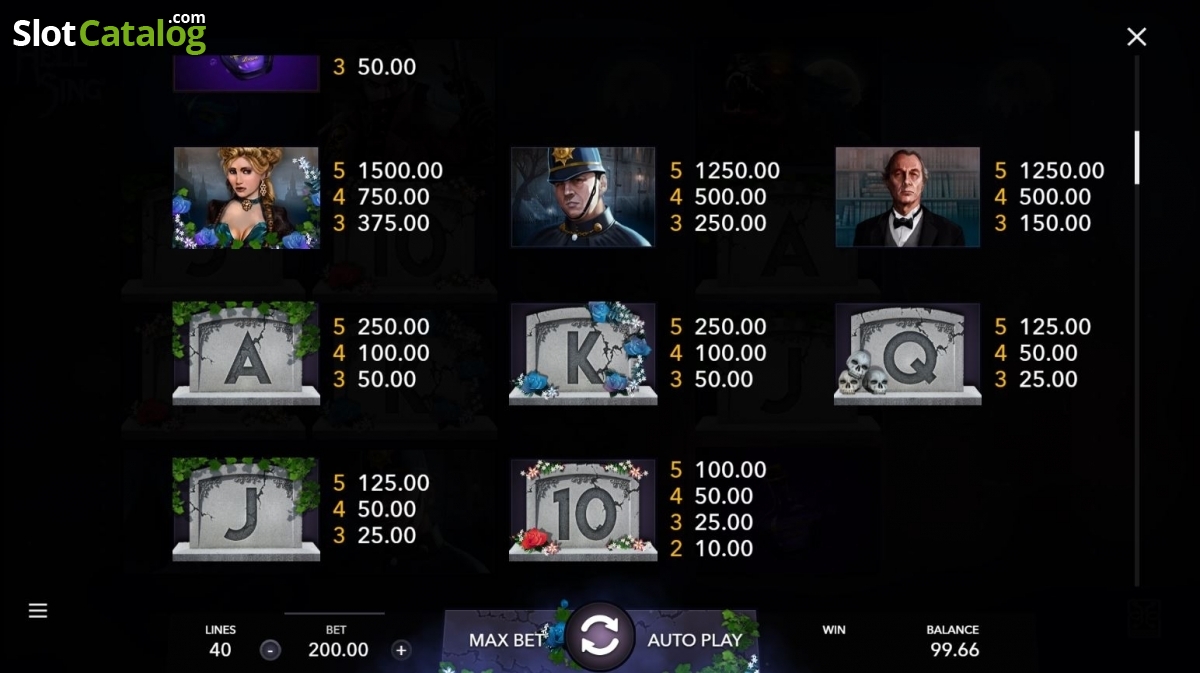Image resolution: width=1200 pixels, height=673 pixels.
Task: Click the Q tombstone with skulls
Action: coord(908,353)
